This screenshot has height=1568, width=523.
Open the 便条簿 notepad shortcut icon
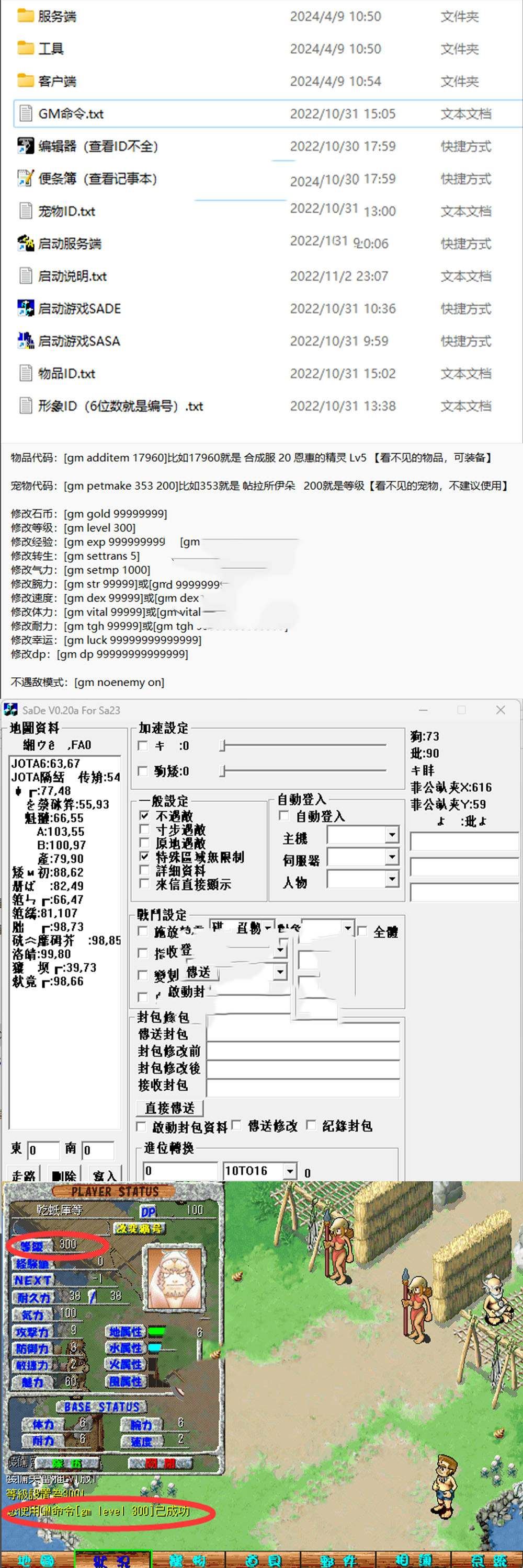click(x=25, y=178)
